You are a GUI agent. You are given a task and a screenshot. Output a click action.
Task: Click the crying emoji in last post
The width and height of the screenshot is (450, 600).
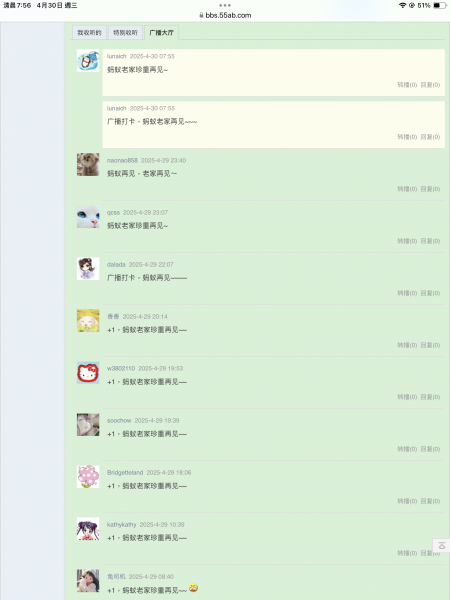[194, 588]
